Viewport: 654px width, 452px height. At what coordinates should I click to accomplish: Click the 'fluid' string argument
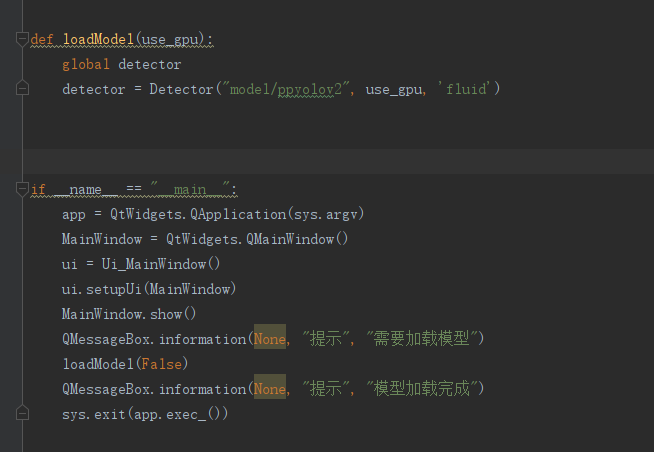[465, 89]
